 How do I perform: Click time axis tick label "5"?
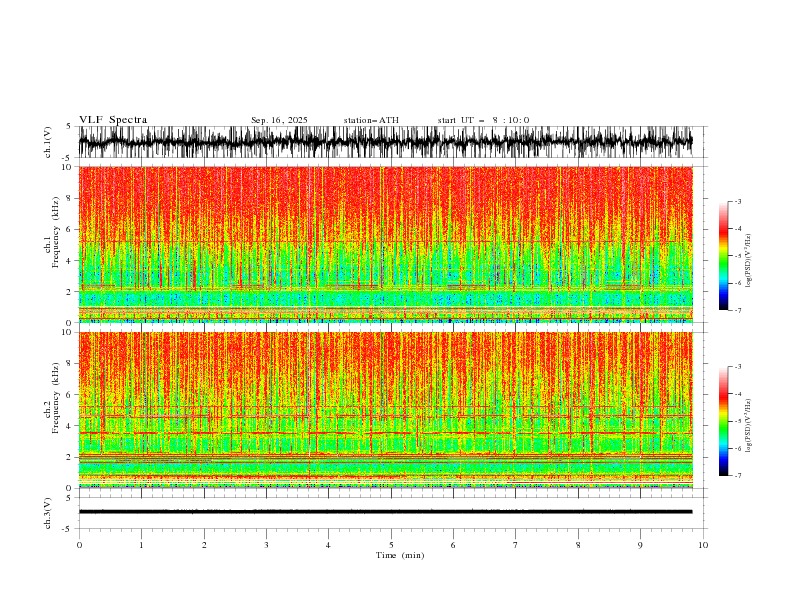coord(391,545)
